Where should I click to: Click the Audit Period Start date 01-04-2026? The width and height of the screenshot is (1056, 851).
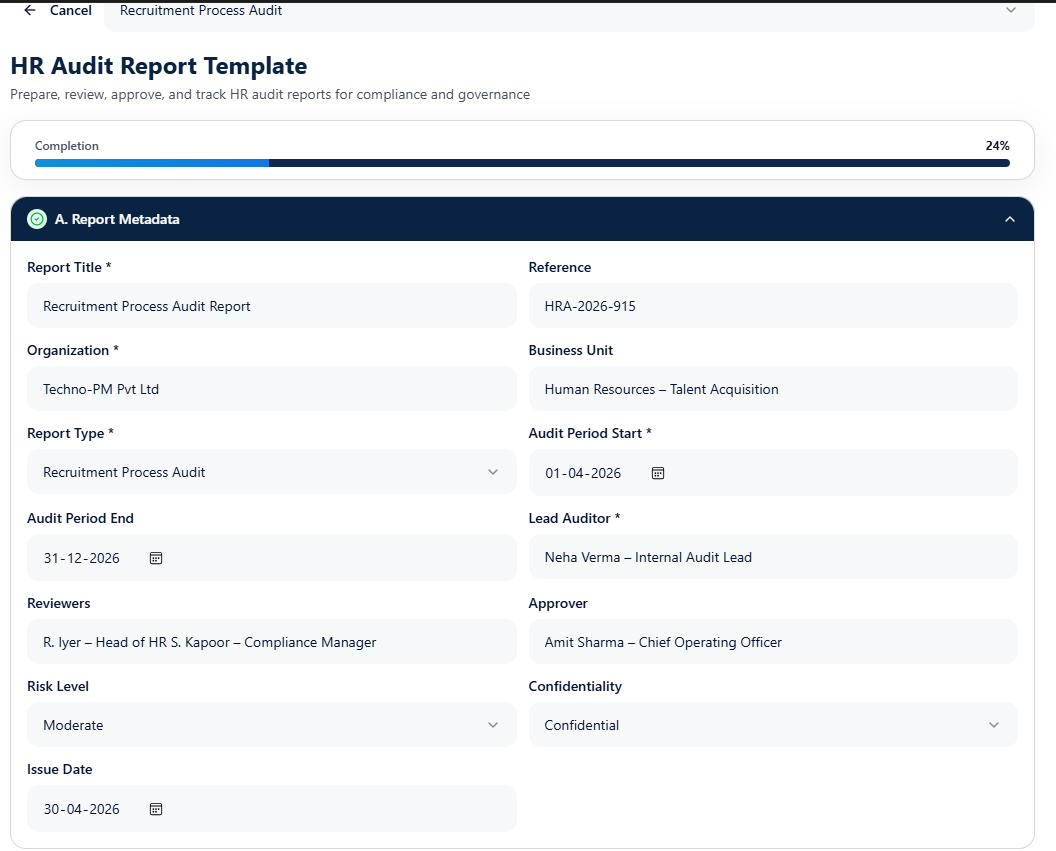[583, 473]
